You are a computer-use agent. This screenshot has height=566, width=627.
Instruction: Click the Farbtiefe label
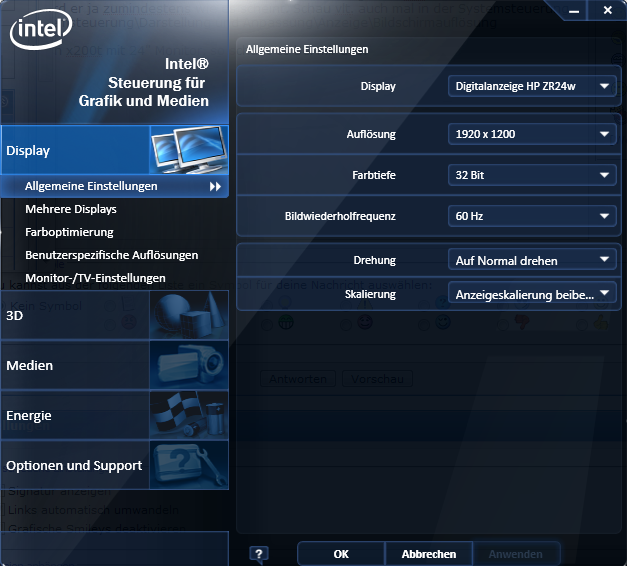pos(374,175)
